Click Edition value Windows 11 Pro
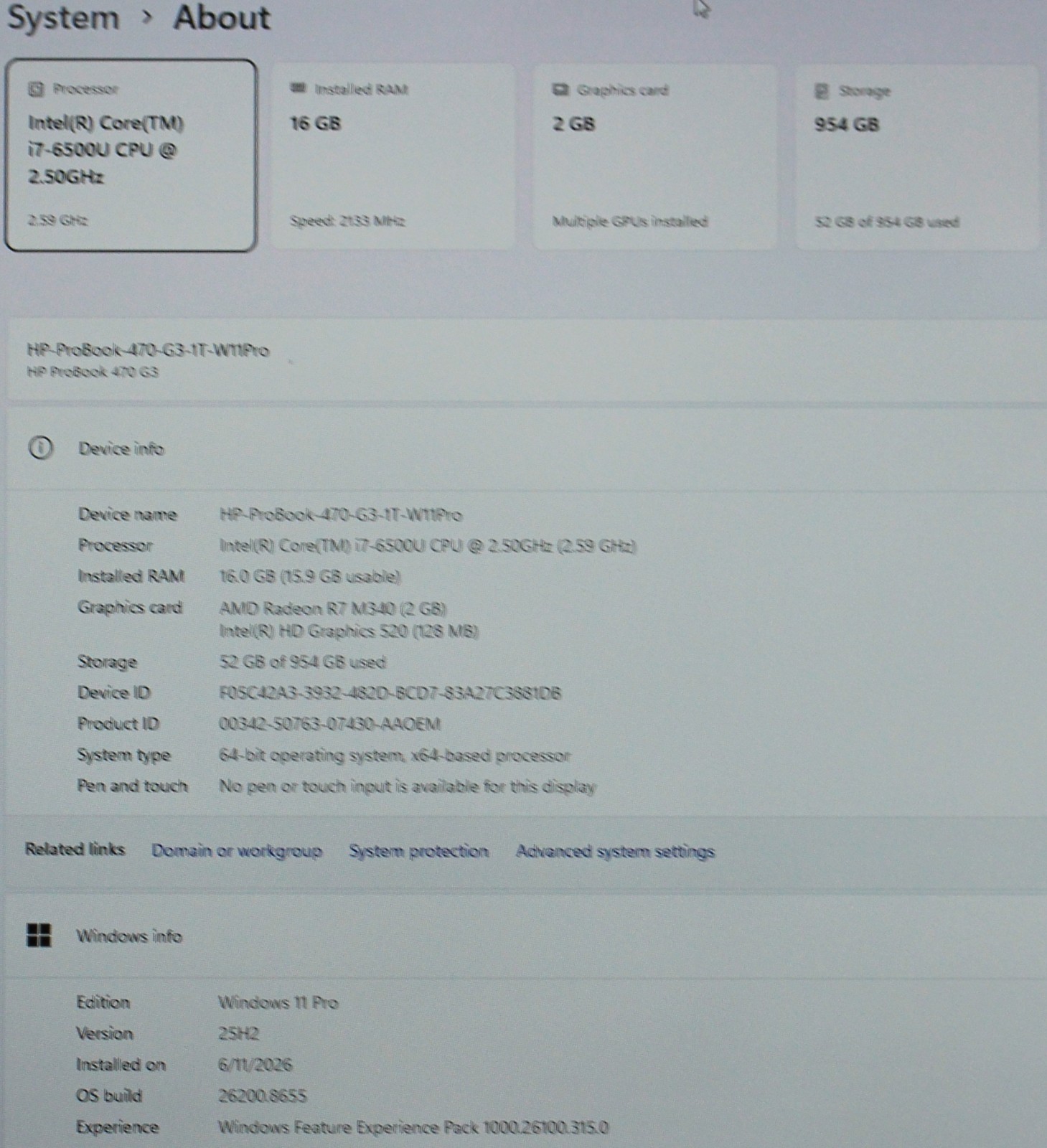Screen dimensions: 1047x1148 [x=278, y=1002]
